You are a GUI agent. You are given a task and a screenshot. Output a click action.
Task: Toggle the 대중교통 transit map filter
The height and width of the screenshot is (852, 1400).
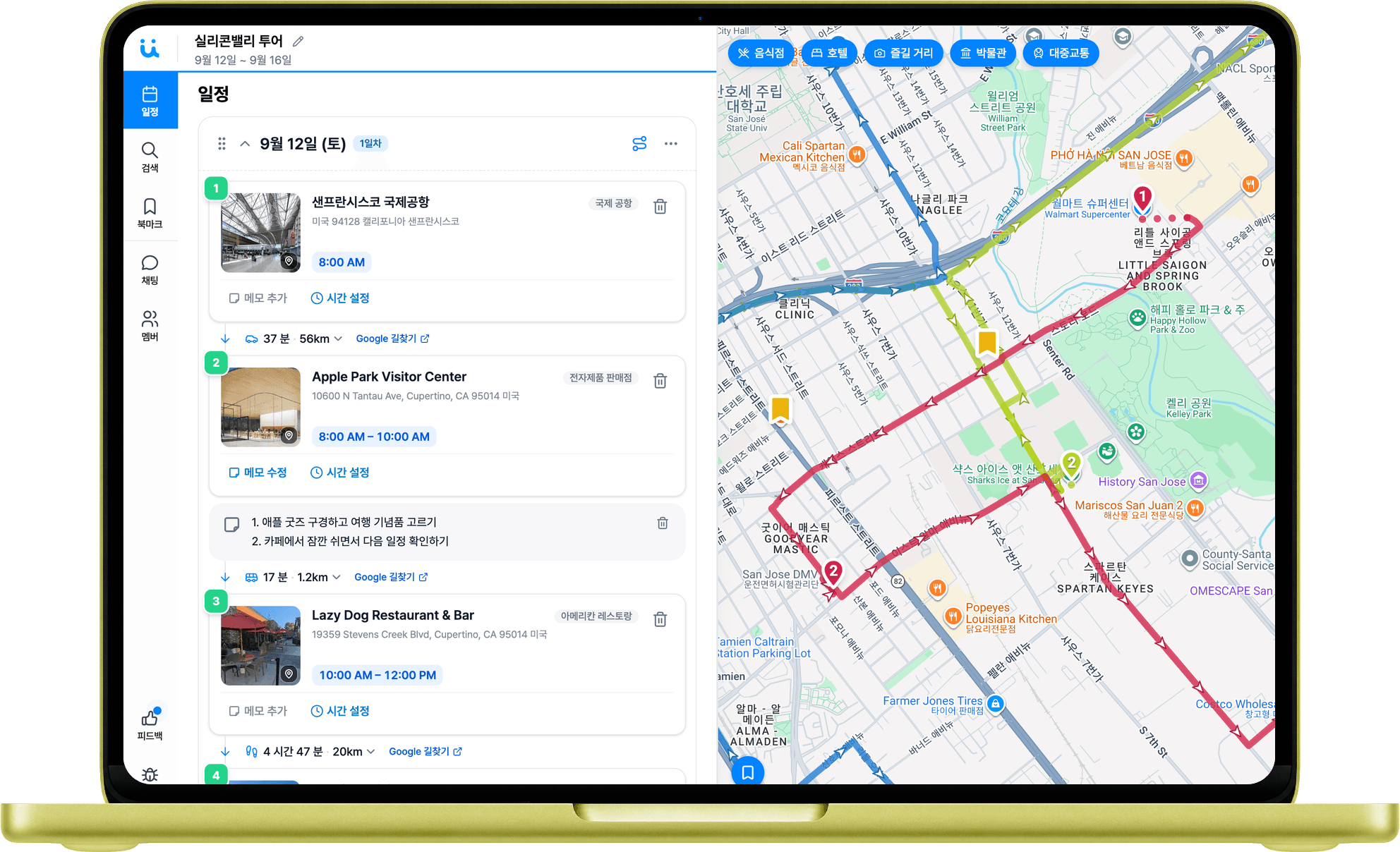(x=1061, y=53)
